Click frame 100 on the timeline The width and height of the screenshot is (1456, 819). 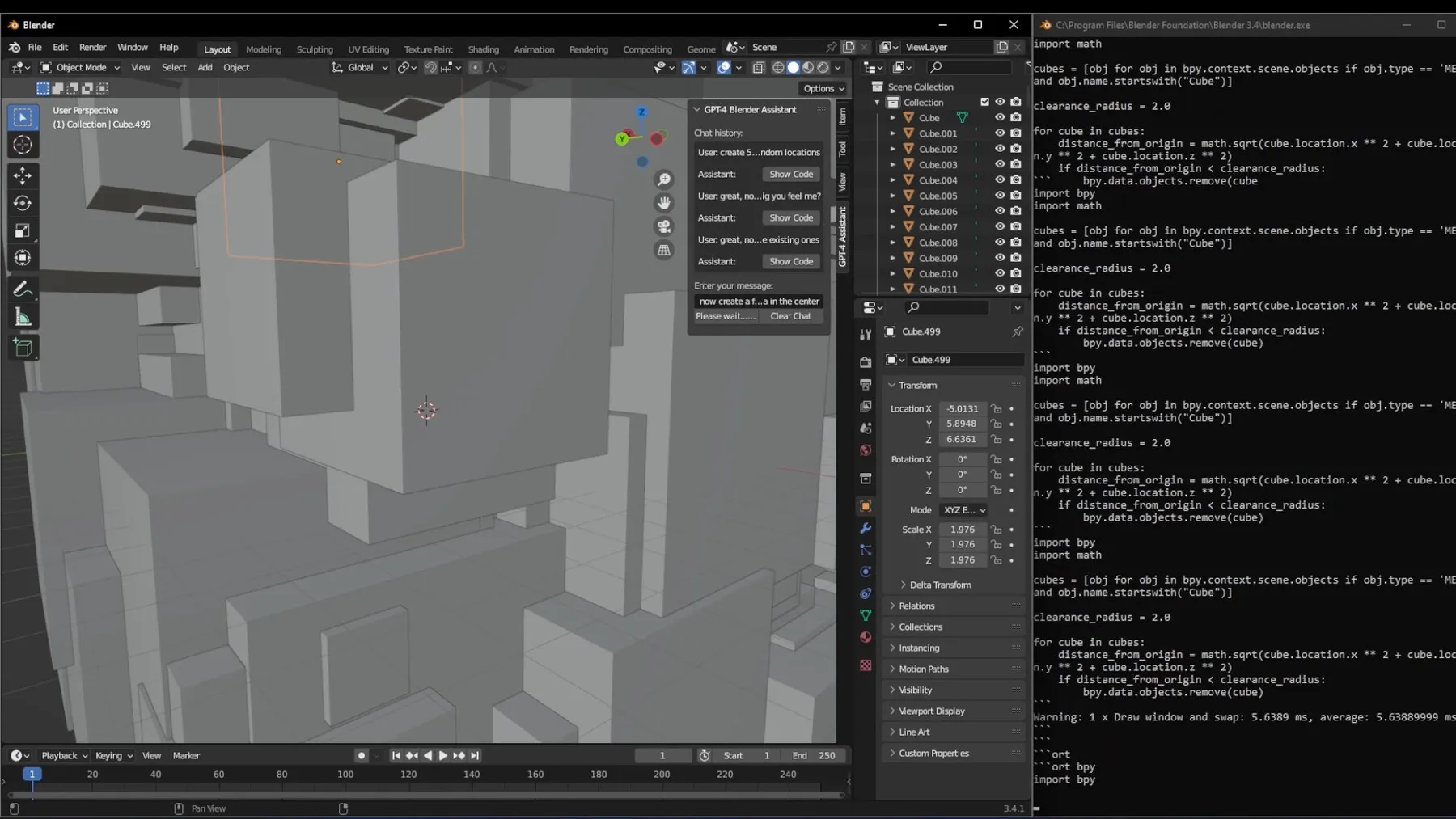coord(345,775)
